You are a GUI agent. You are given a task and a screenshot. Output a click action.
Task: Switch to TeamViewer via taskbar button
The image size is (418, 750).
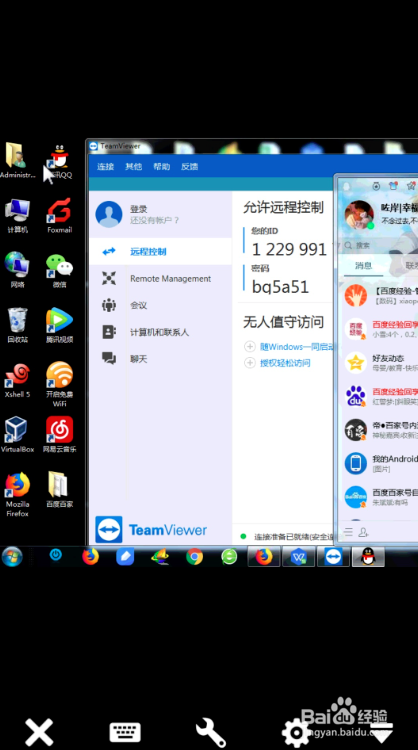(x=333, y=557)
